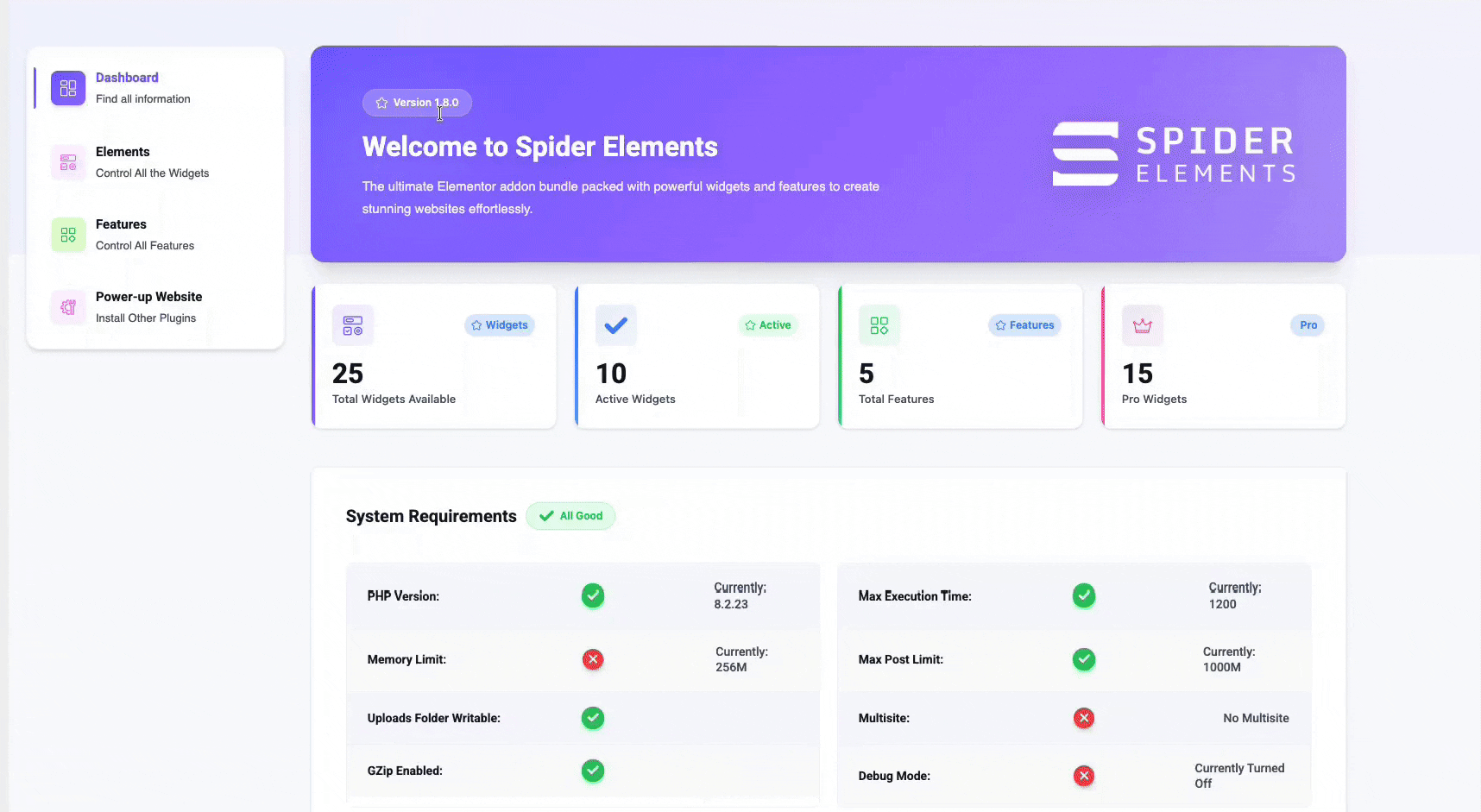The width and height of the screenshot is (1481, 812).
Task: Go to Features Control All Features
Action: (x=155, y=235)
